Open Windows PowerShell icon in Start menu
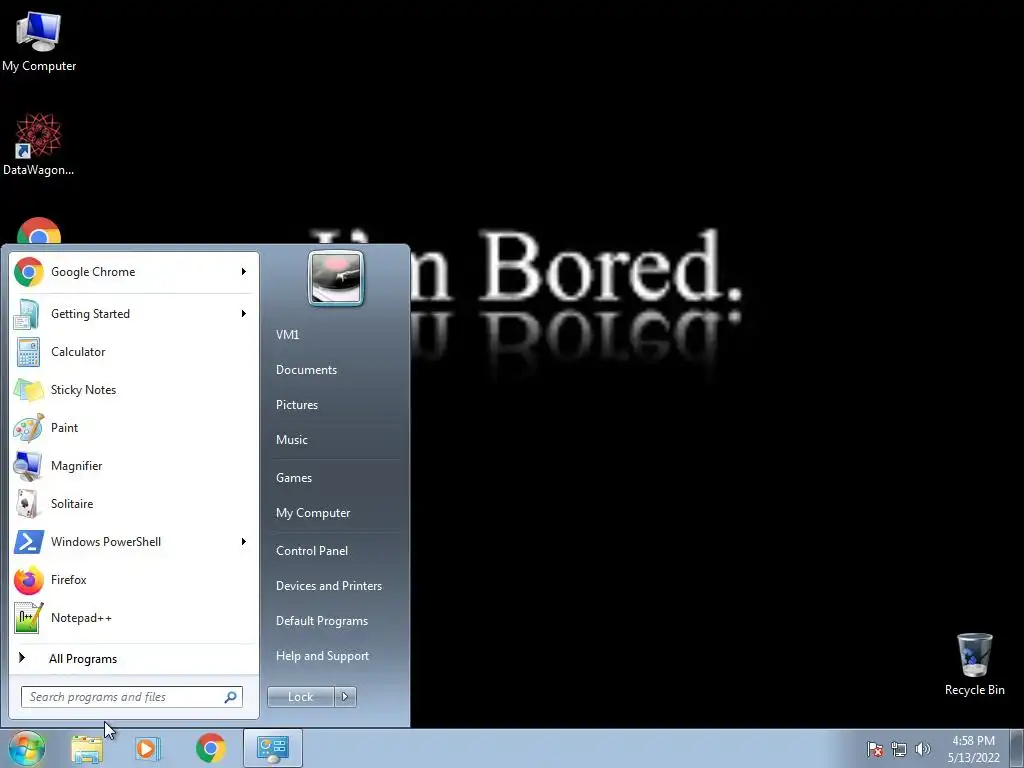1024x768 pixels. tap(28, 542)
